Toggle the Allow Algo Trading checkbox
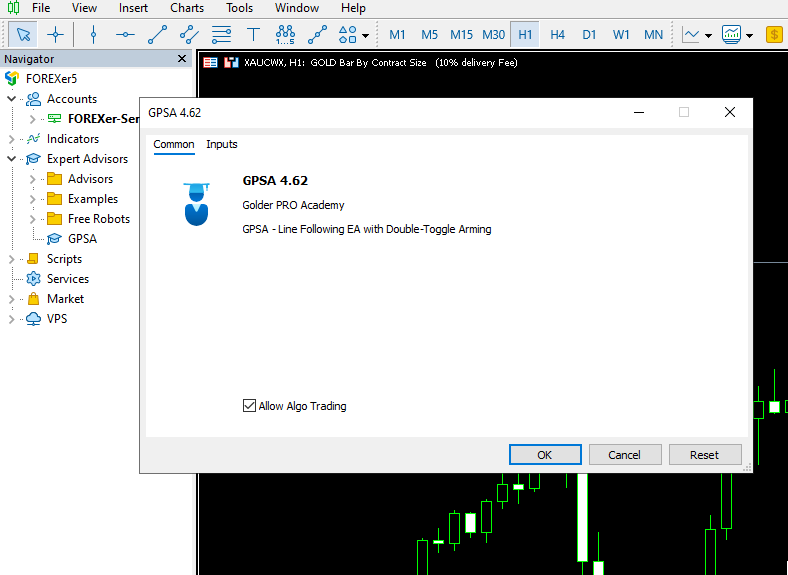This screenshot has height=575, width=788. point(250,406)
